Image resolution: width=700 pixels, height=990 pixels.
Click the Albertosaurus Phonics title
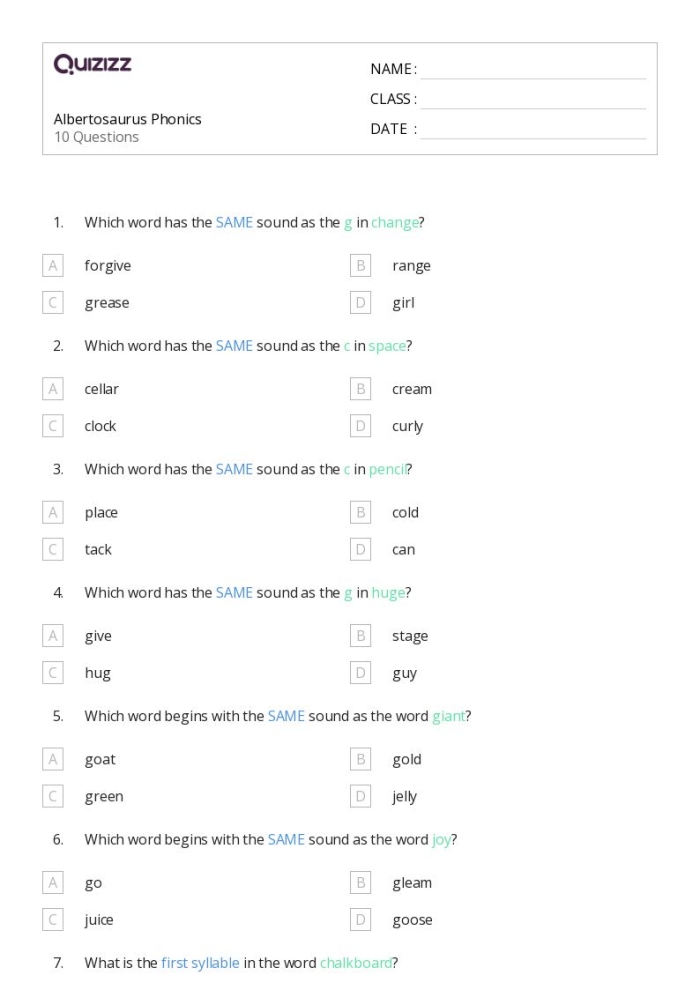(128, 119)
